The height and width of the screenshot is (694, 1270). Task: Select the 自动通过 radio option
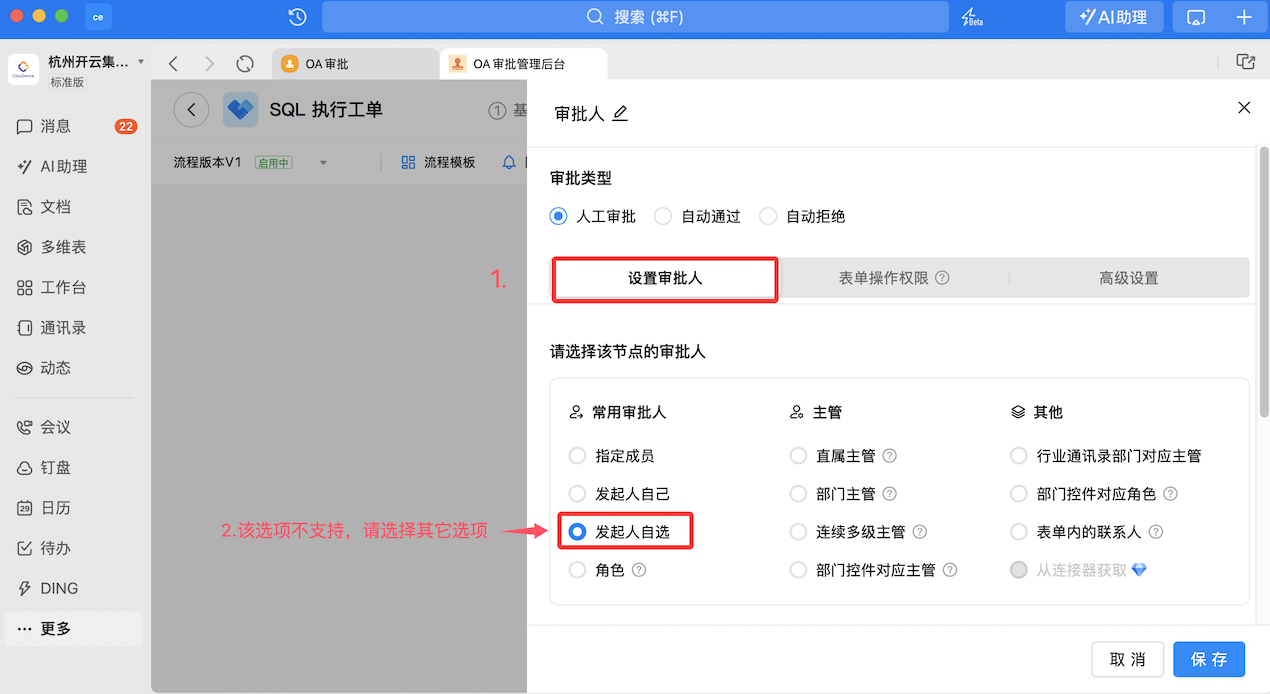(662, 216)
